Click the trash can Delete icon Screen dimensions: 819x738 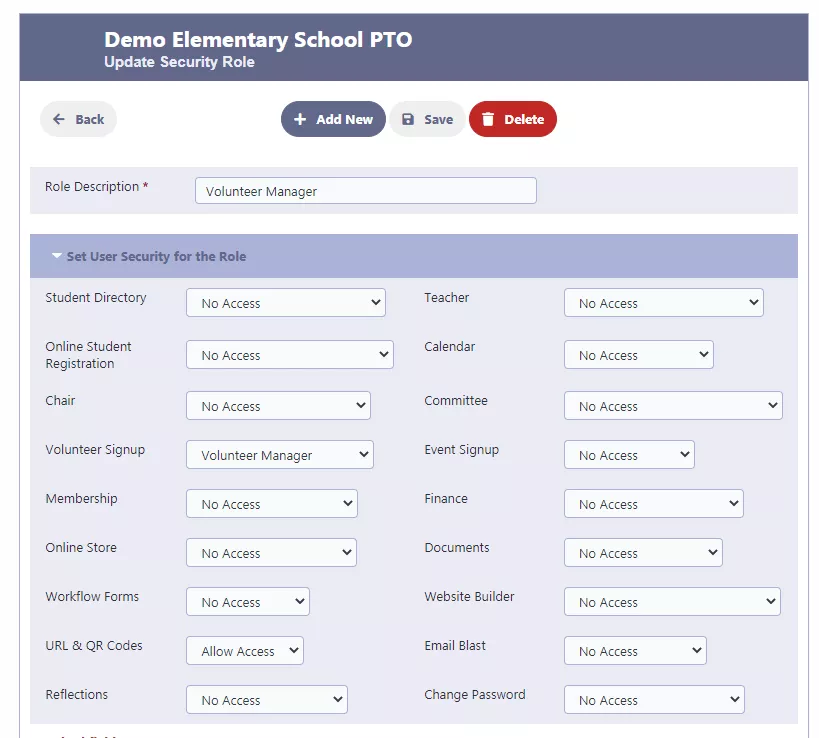coord(488,119)
